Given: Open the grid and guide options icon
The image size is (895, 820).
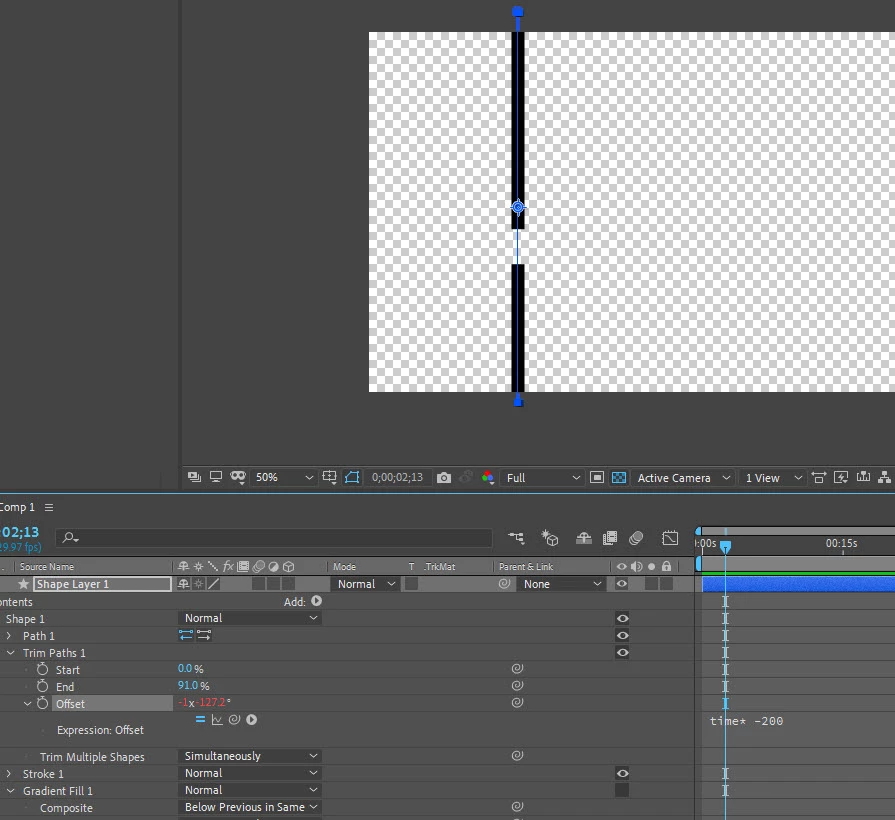Looking at the screenshot, I should coord(329,477).
